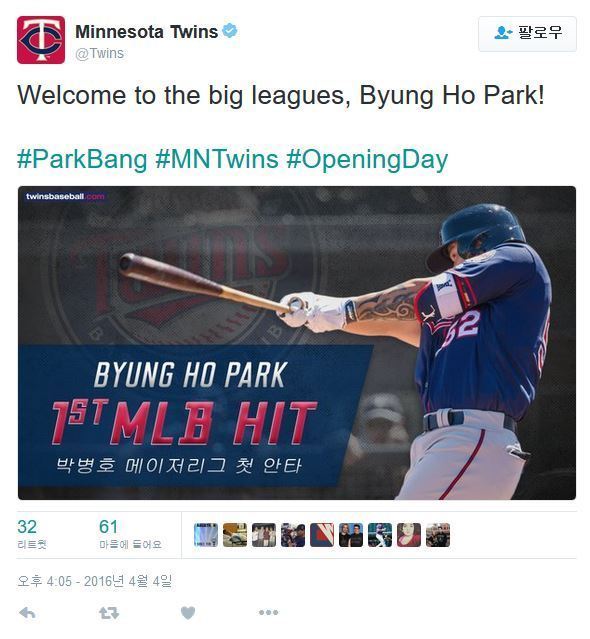Screen dimensions: 590x639
Task: Open the #OpeningDay hashtag
Action: (367, 159)
